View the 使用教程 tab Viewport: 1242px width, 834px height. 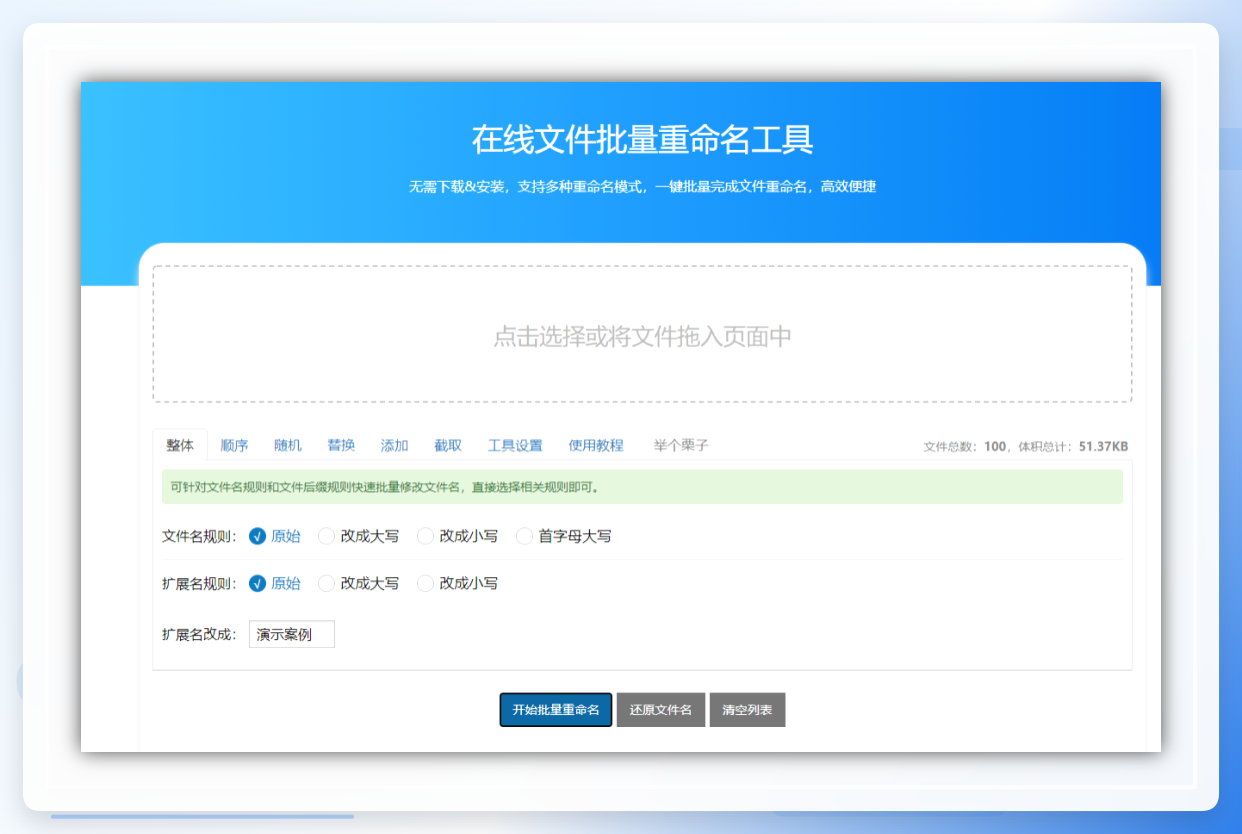pyautogui.click(x=596, y=445)
